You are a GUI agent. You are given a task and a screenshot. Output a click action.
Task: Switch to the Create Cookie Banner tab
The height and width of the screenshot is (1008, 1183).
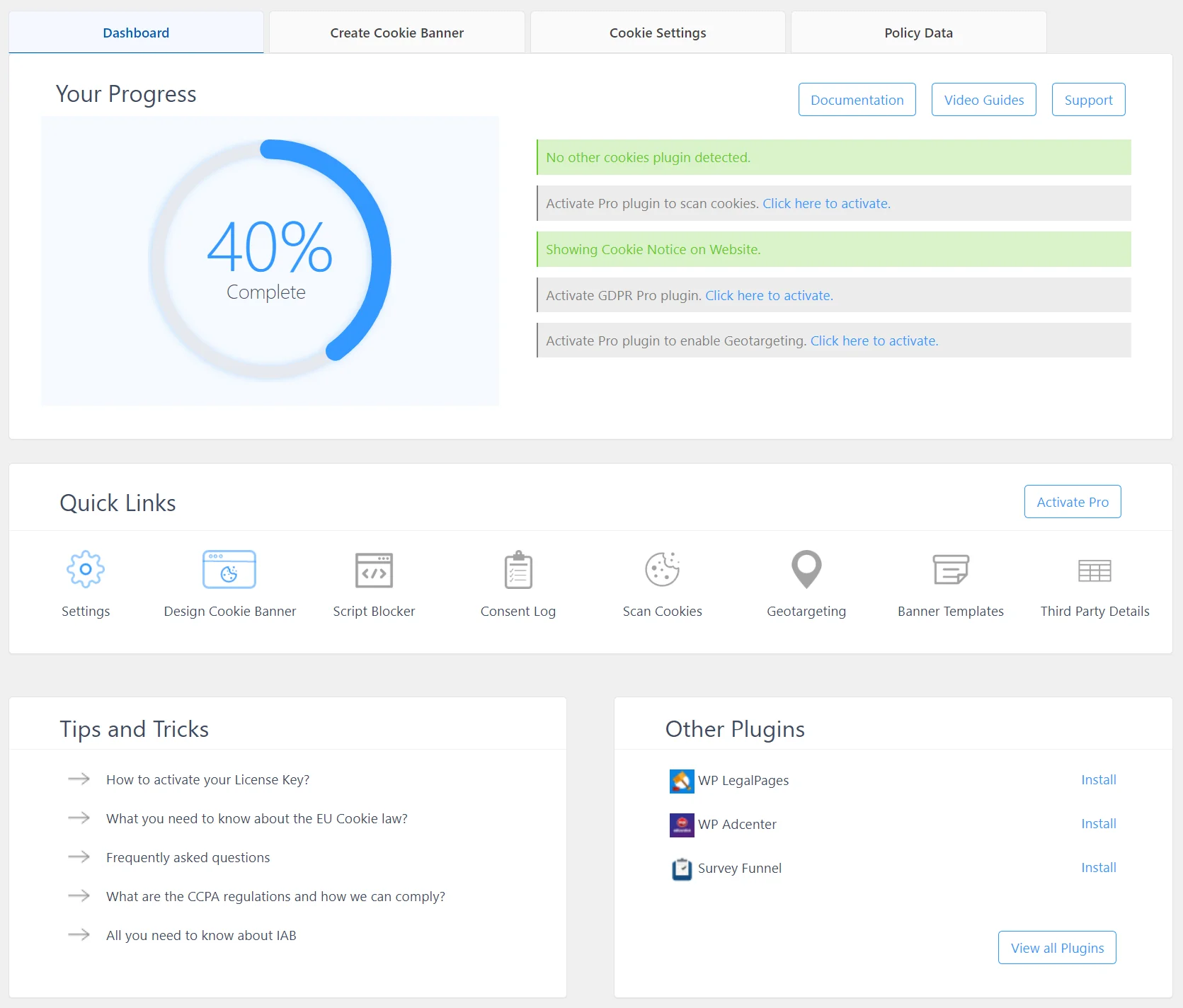coord(396,32)
